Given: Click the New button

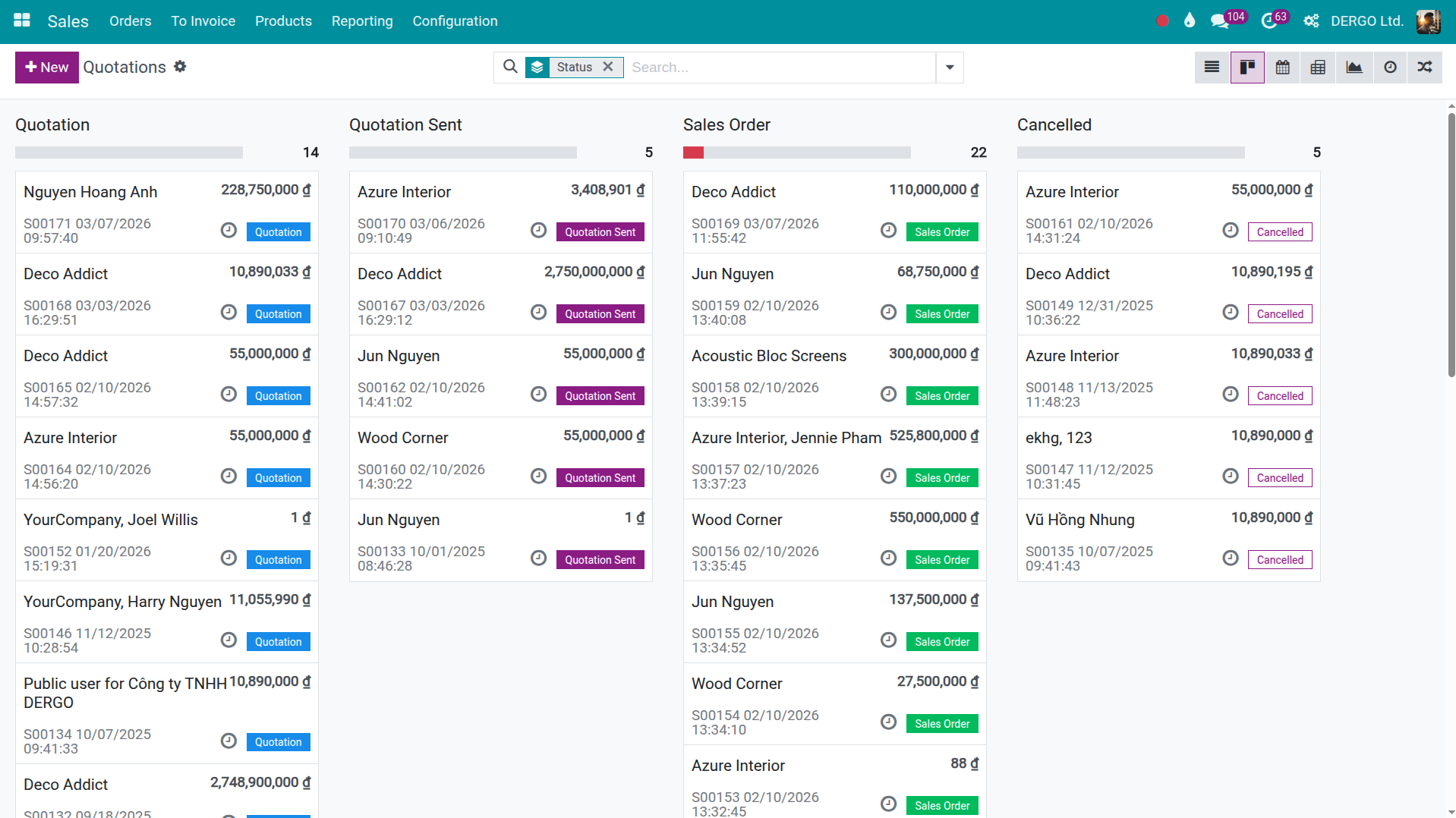Looking at the screenshot, I should [x=47, y=68].
